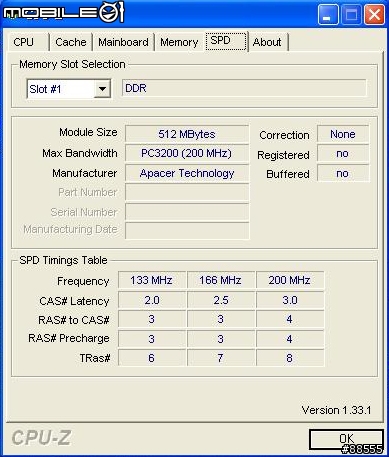
Task: Click the OK button
Action: pos(346,439)
